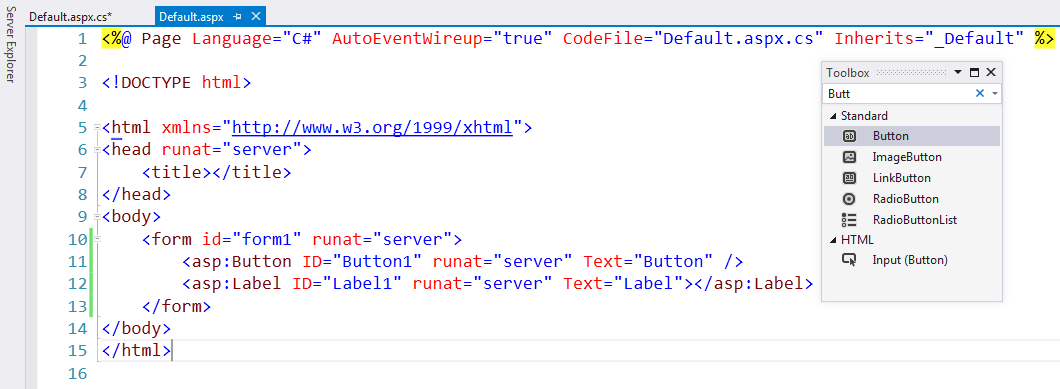This screenshot has width=1060, height=389.
Task: Click the closing html tag on line 15
Action: (x=137, y=351)
